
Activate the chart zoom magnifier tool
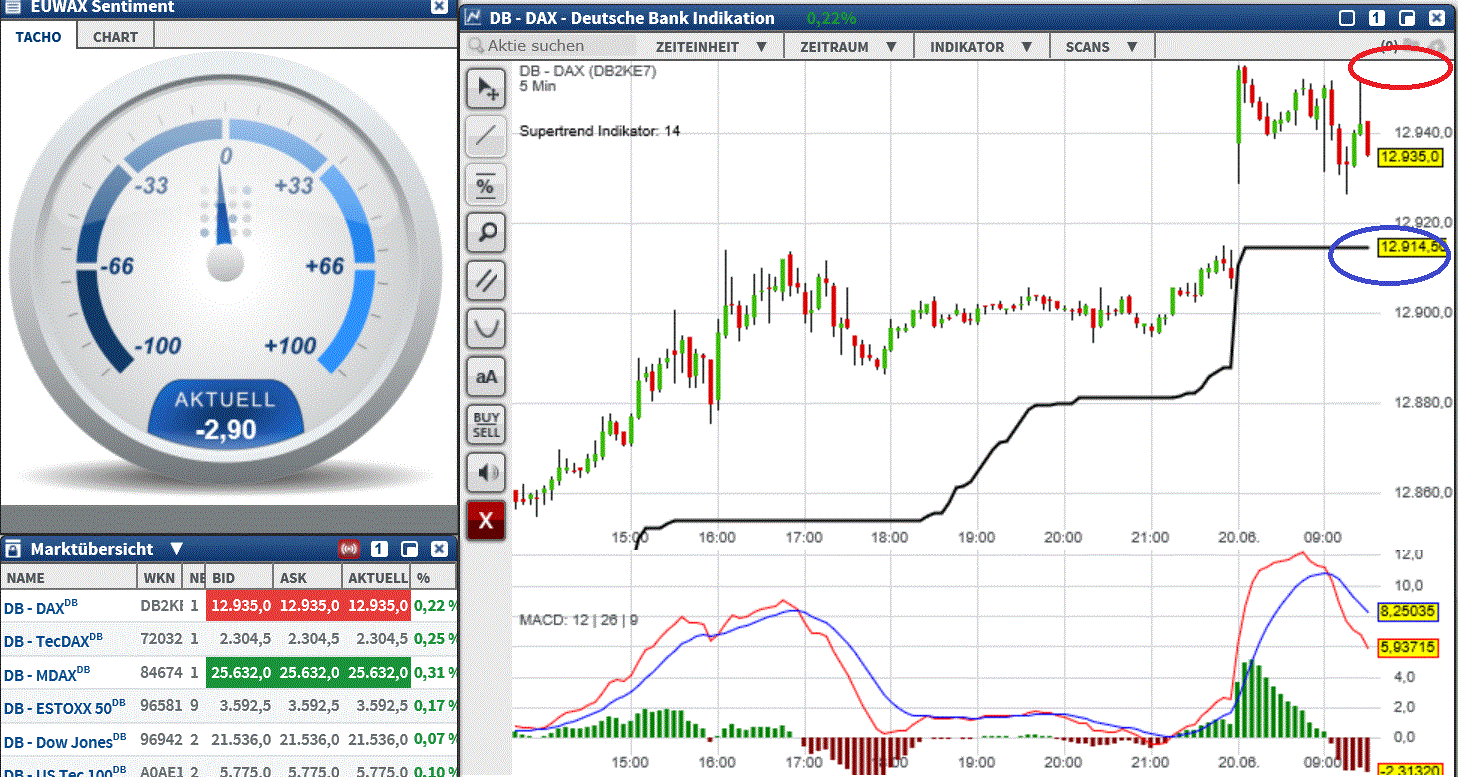tap(485, 232)
